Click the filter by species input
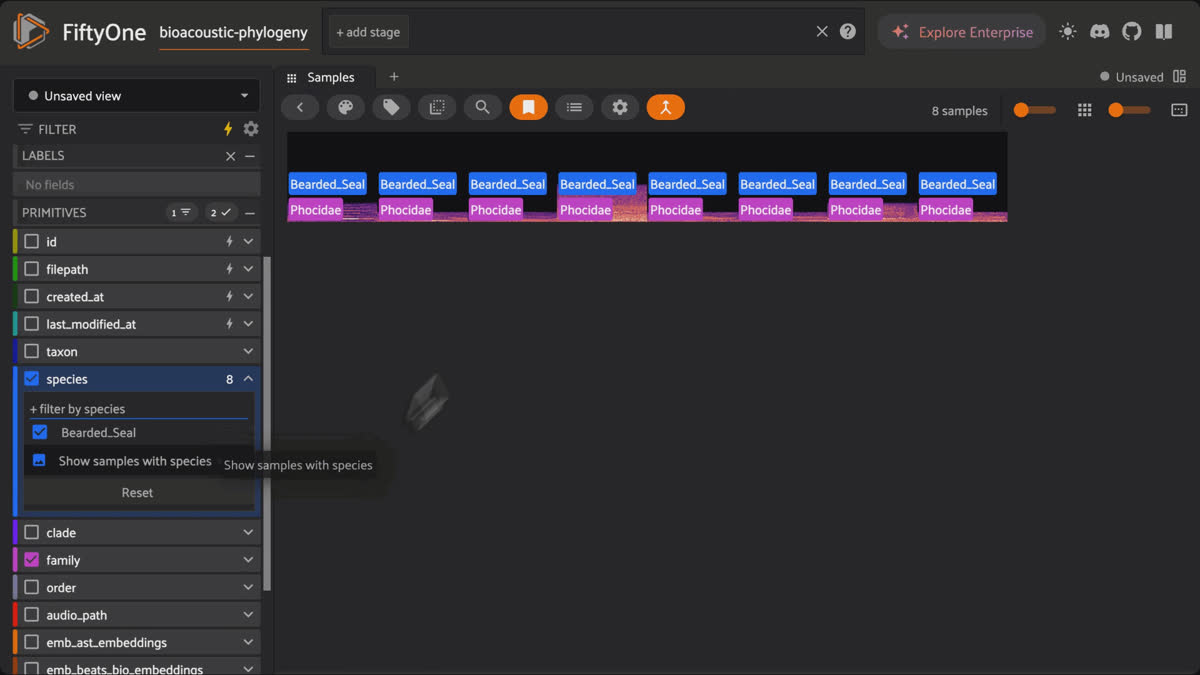1200x675 pixels. [x=138, y=409]
